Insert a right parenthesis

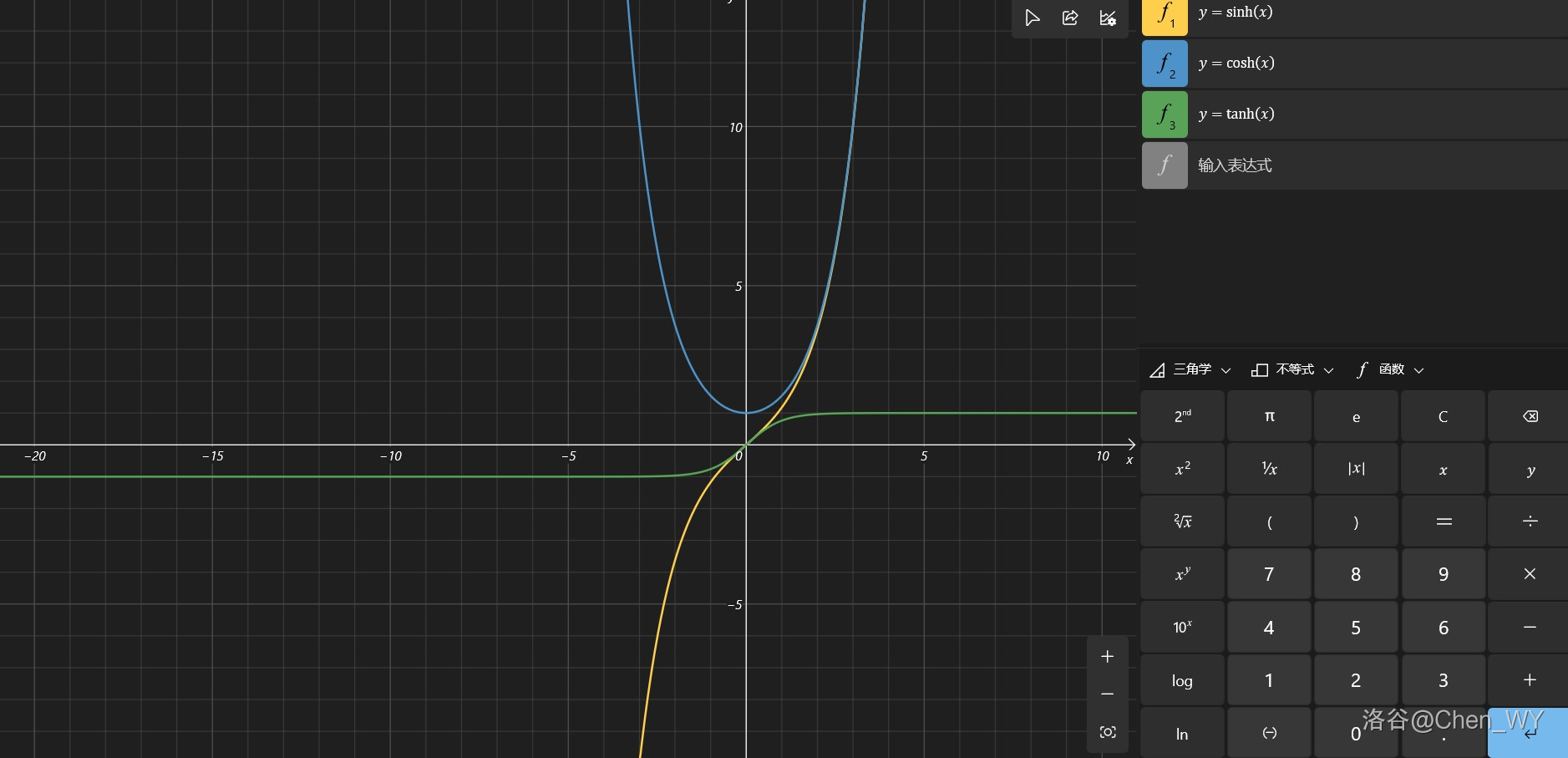1356,521
